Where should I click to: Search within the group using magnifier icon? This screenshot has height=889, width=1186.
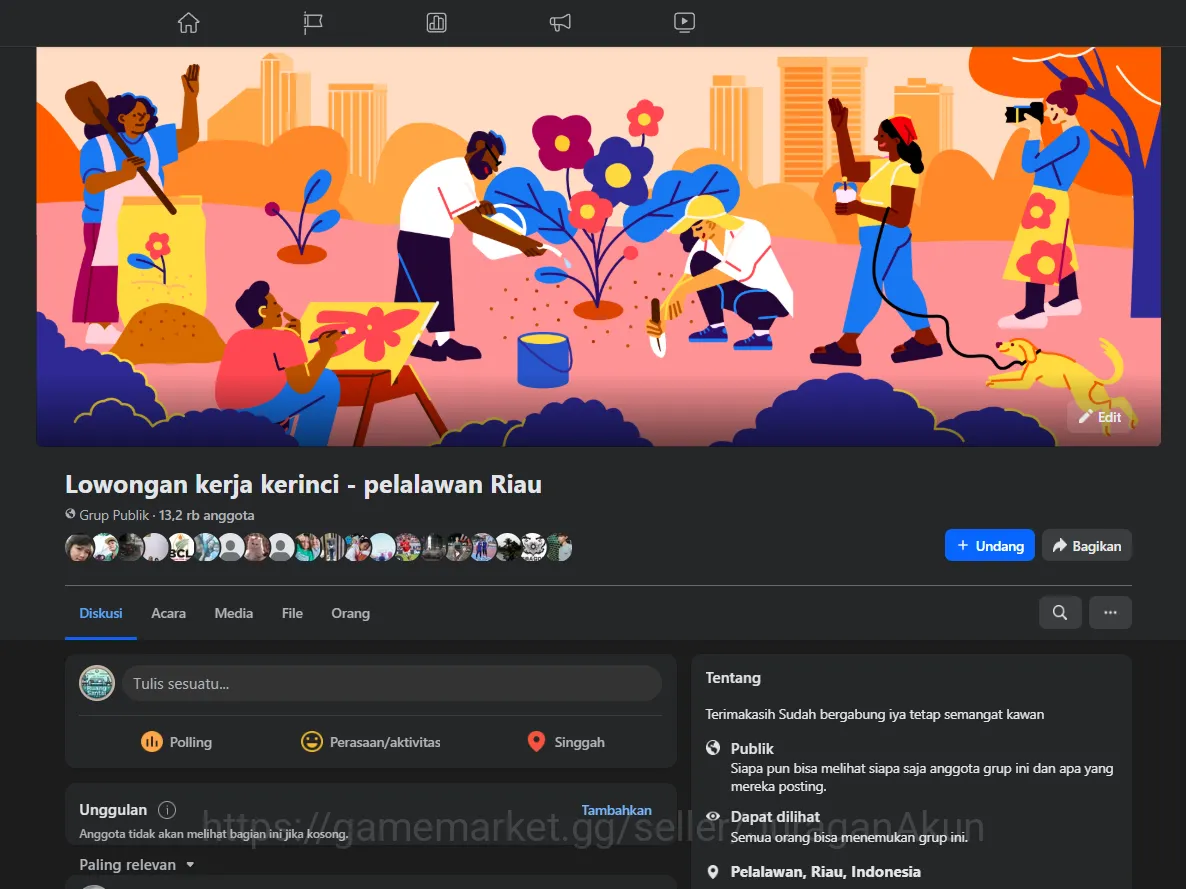coord(1060,612)
